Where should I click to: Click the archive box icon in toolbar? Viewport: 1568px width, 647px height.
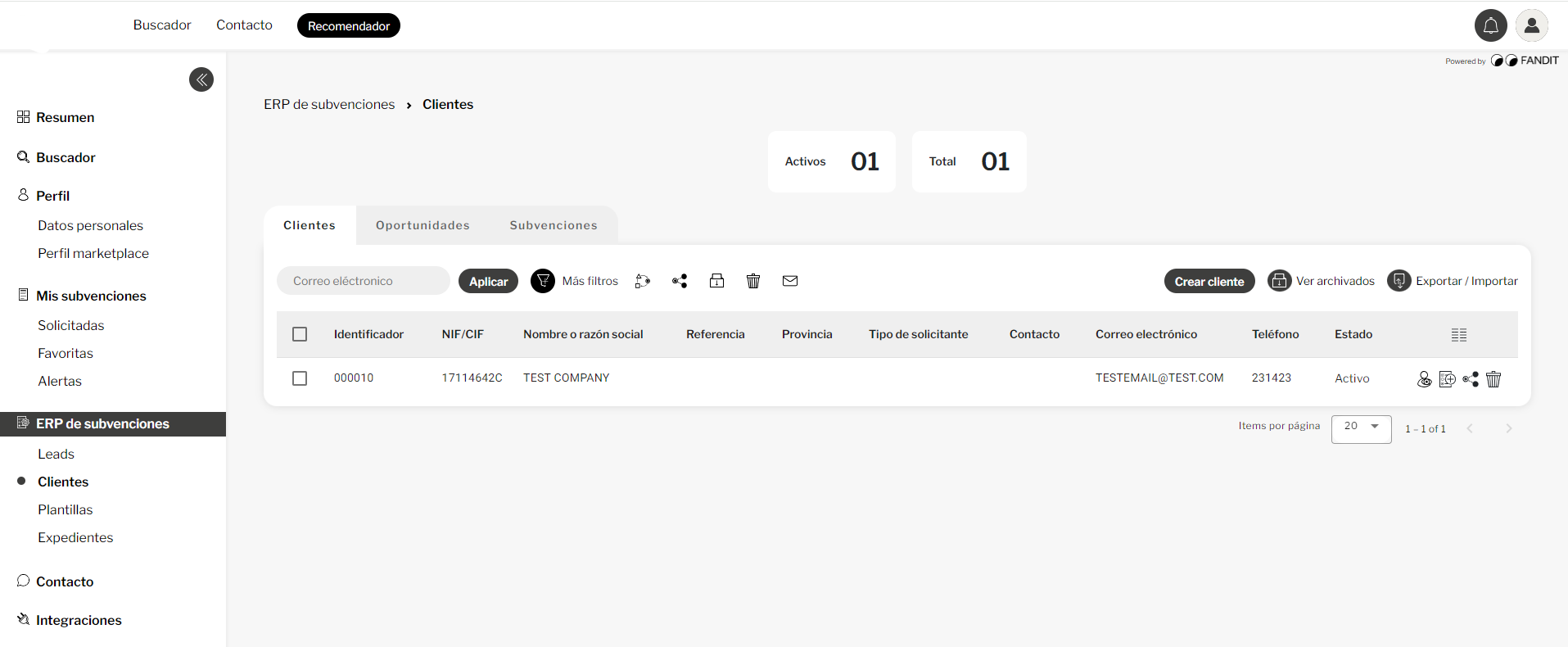716,281
